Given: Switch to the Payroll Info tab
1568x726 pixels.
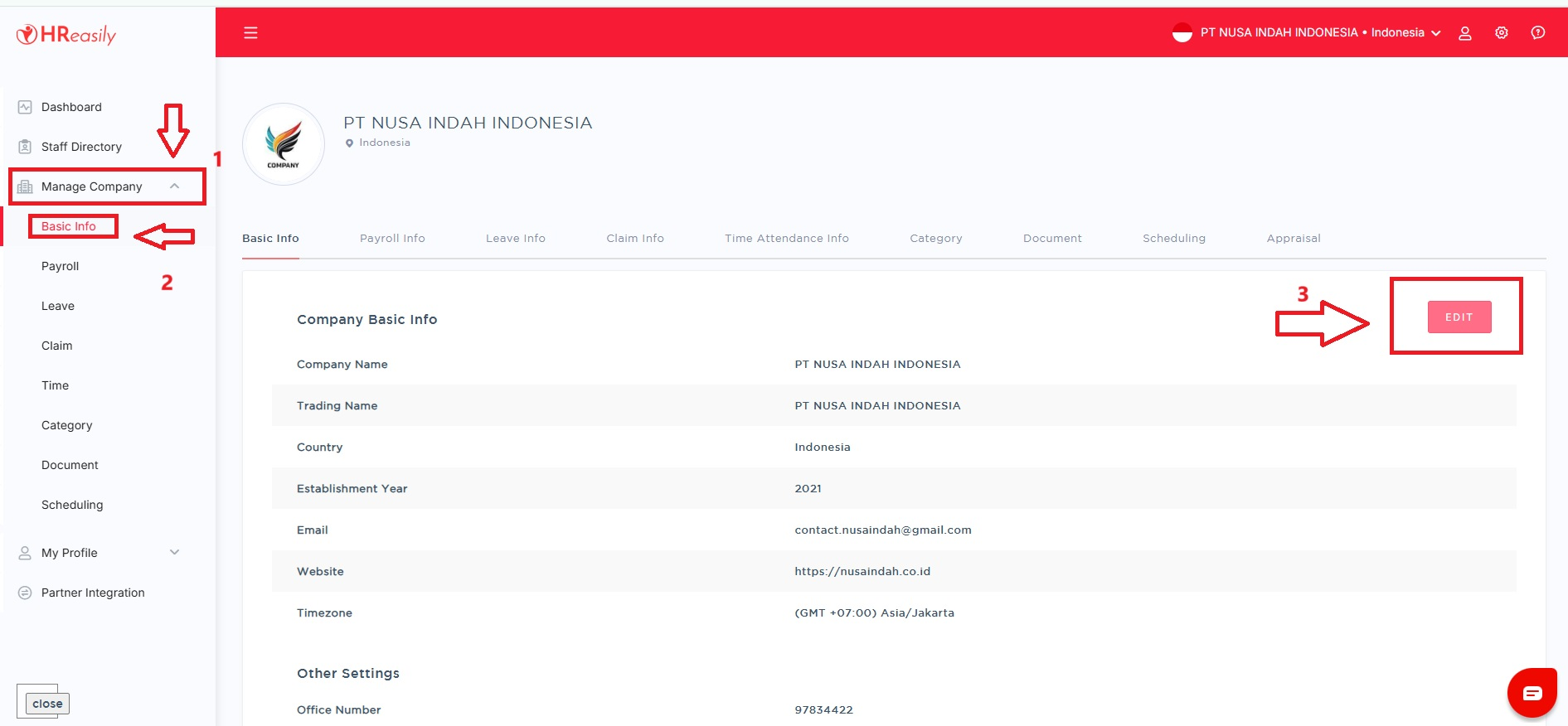Looking at the screenshot, I should (392, 239).
